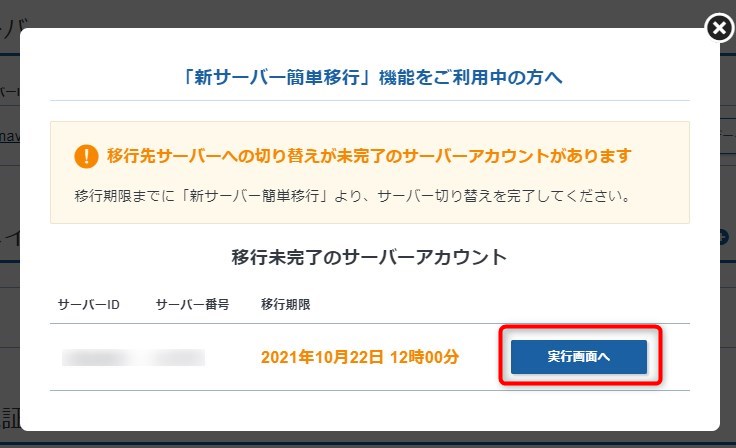Click the 実行画面へ button
The image size is (736, 448).
(x=579, y=357)
